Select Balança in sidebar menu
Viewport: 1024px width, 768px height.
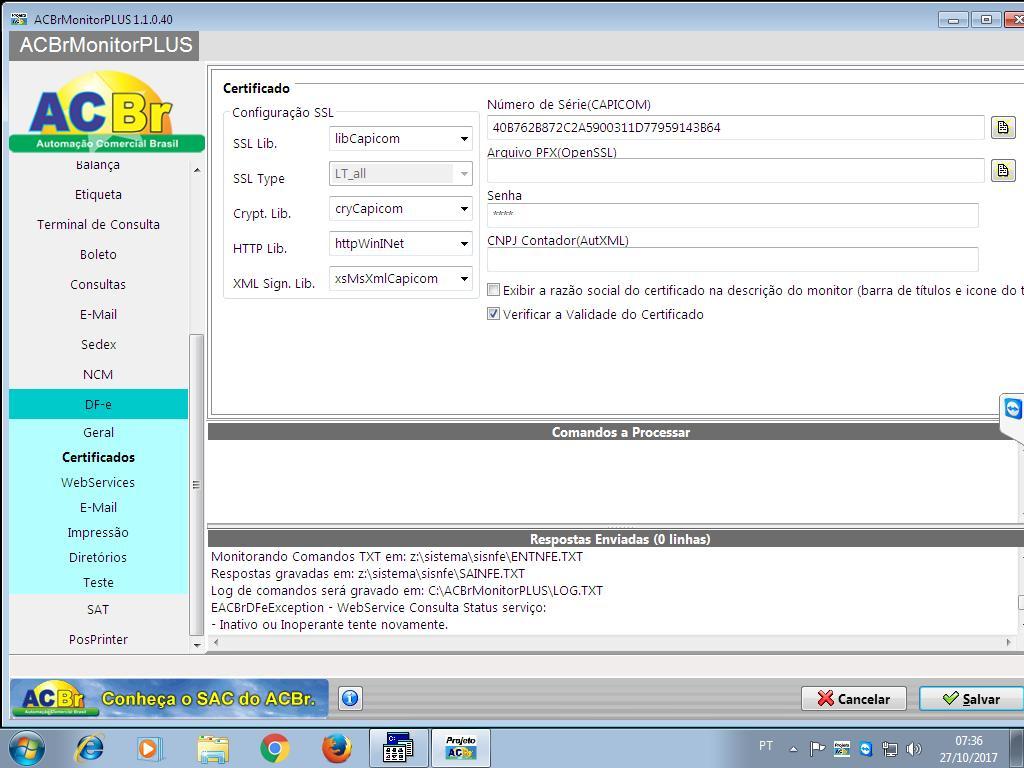[98, 166]
